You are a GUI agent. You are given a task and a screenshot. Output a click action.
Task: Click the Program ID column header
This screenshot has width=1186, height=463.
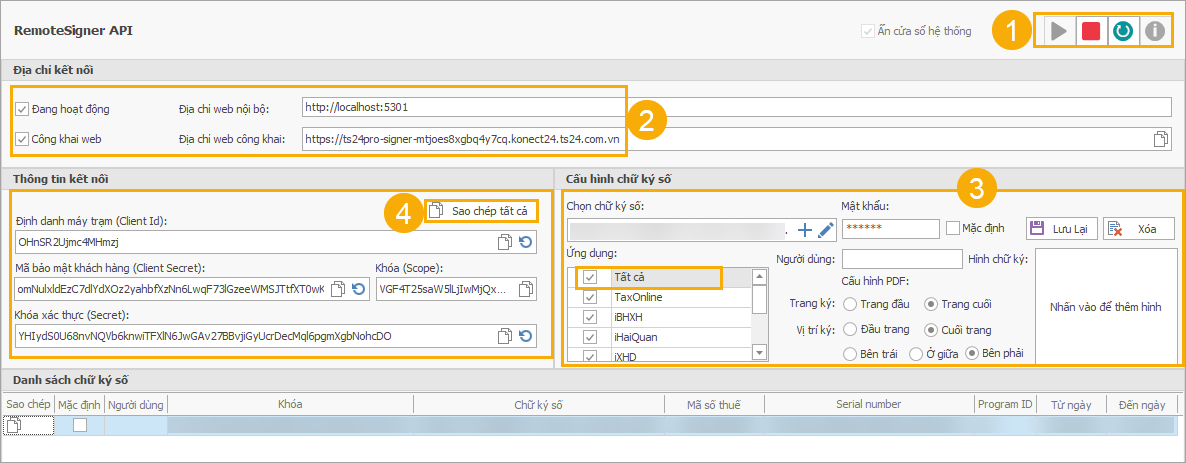click(1004, 405)
